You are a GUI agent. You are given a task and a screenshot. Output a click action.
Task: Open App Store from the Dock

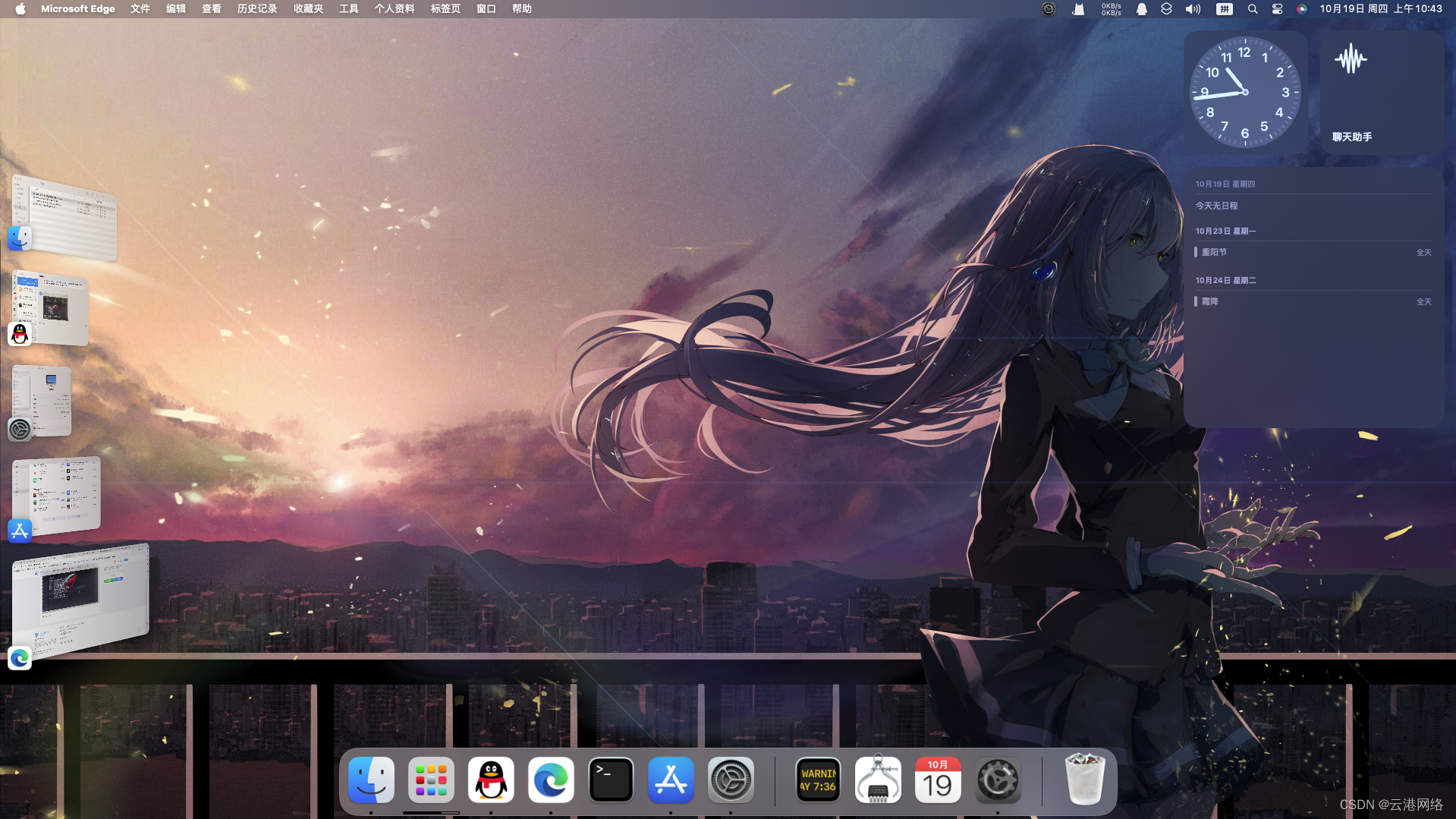pyautogui.click(x=671, y=780)
